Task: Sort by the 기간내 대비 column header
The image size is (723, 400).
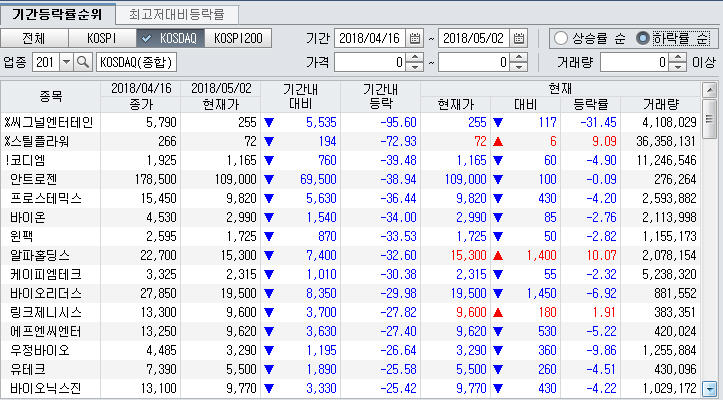Action: pos(301,96)
